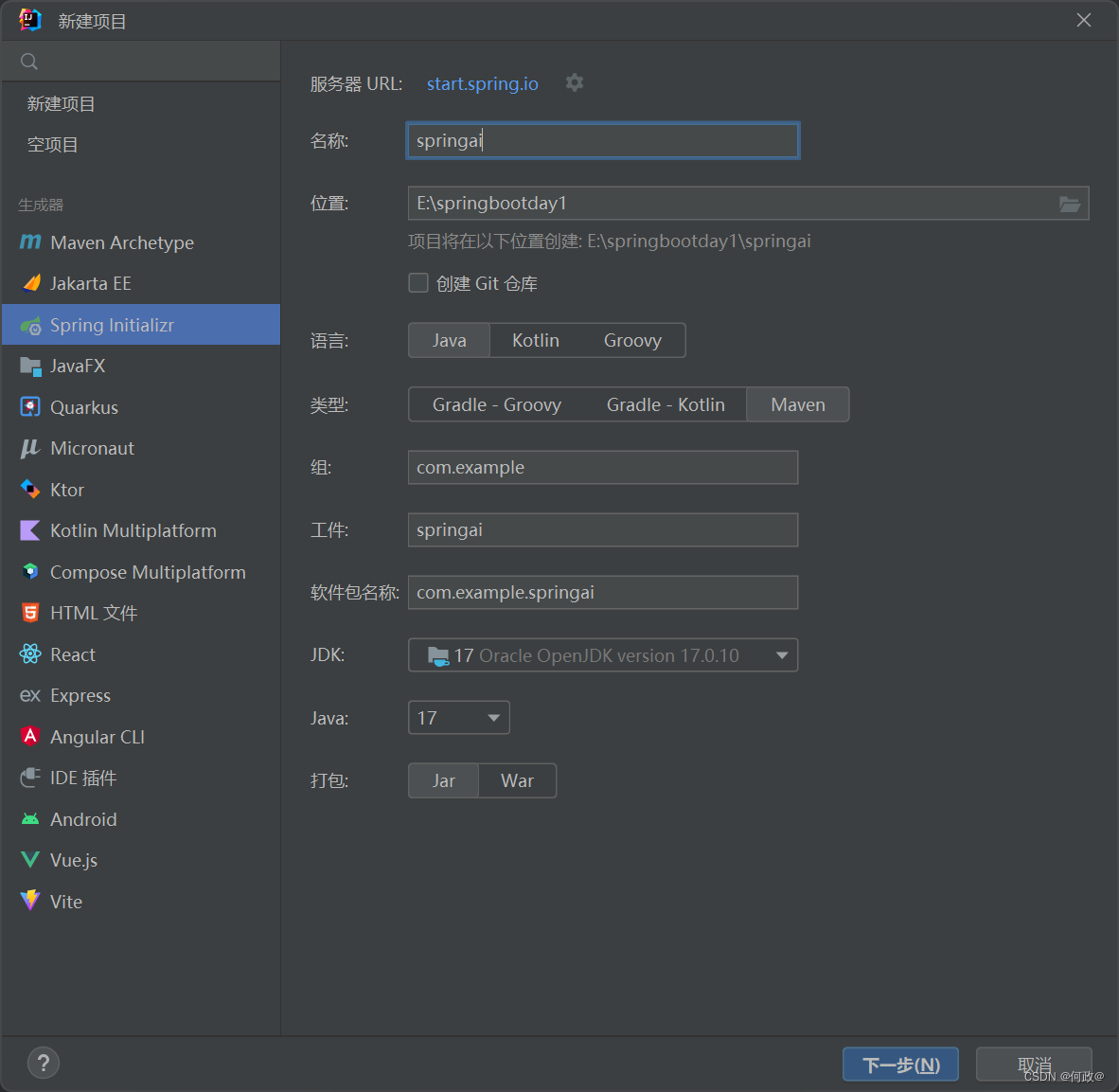The width and height of the screenshot is (1119, 1092).
Task: Click the Compose Multiplatform hexagon icon
Action: coord(30,572)
